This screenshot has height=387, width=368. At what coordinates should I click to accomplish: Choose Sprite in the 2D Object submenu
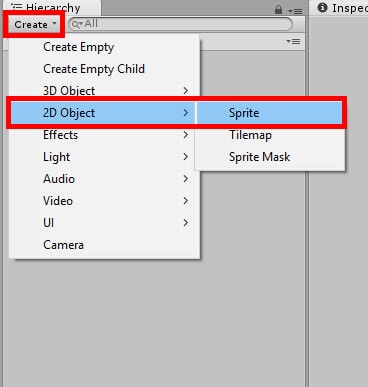(270, 113)
